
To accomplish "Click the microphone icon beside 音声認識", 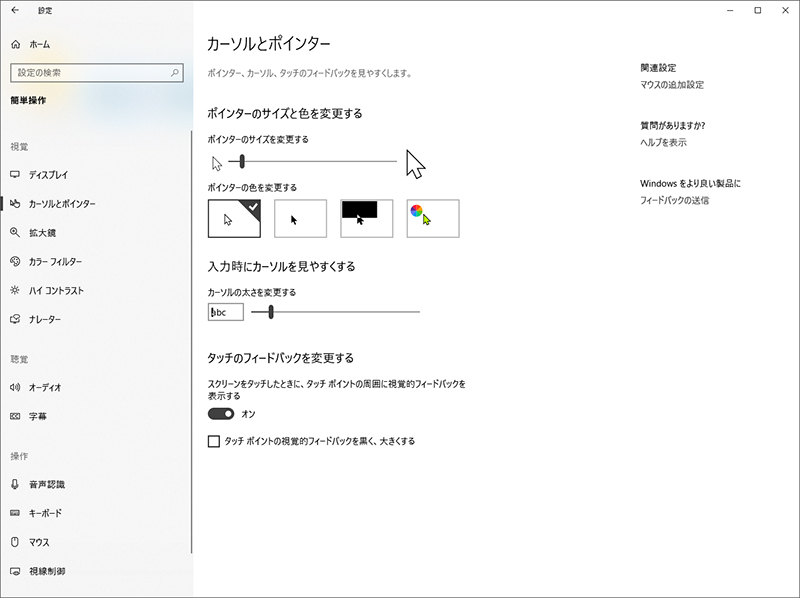I will point(15,484).
